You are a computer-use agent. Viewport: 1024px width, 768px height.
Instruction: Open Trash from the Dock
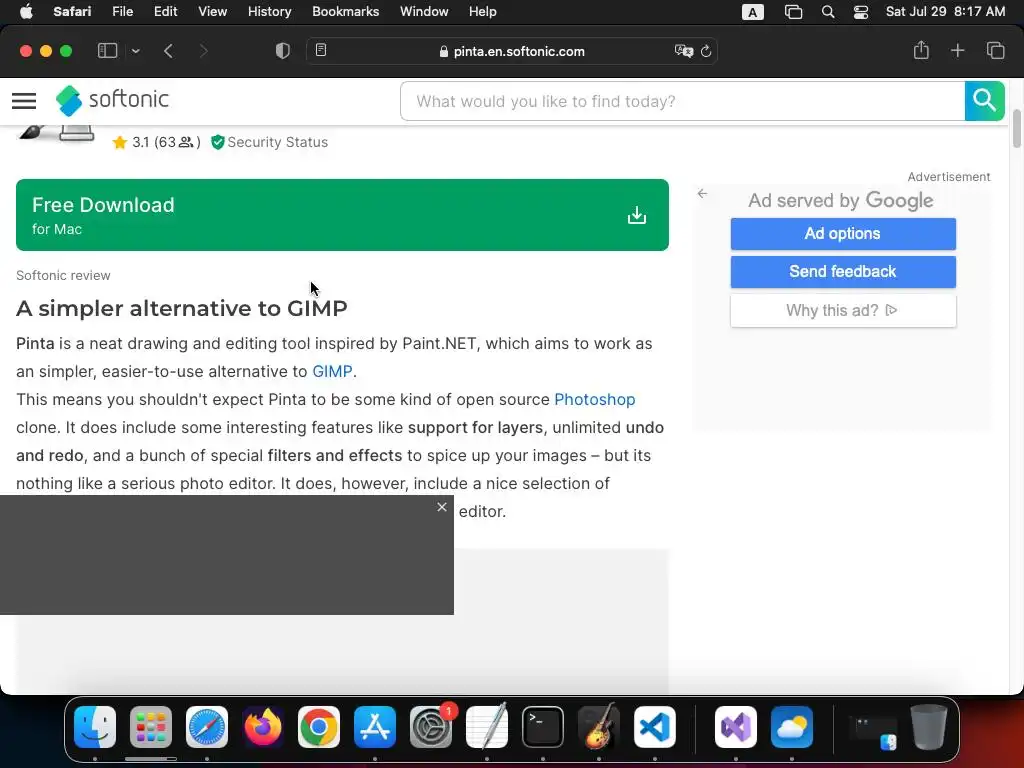[x=929, y=727]
